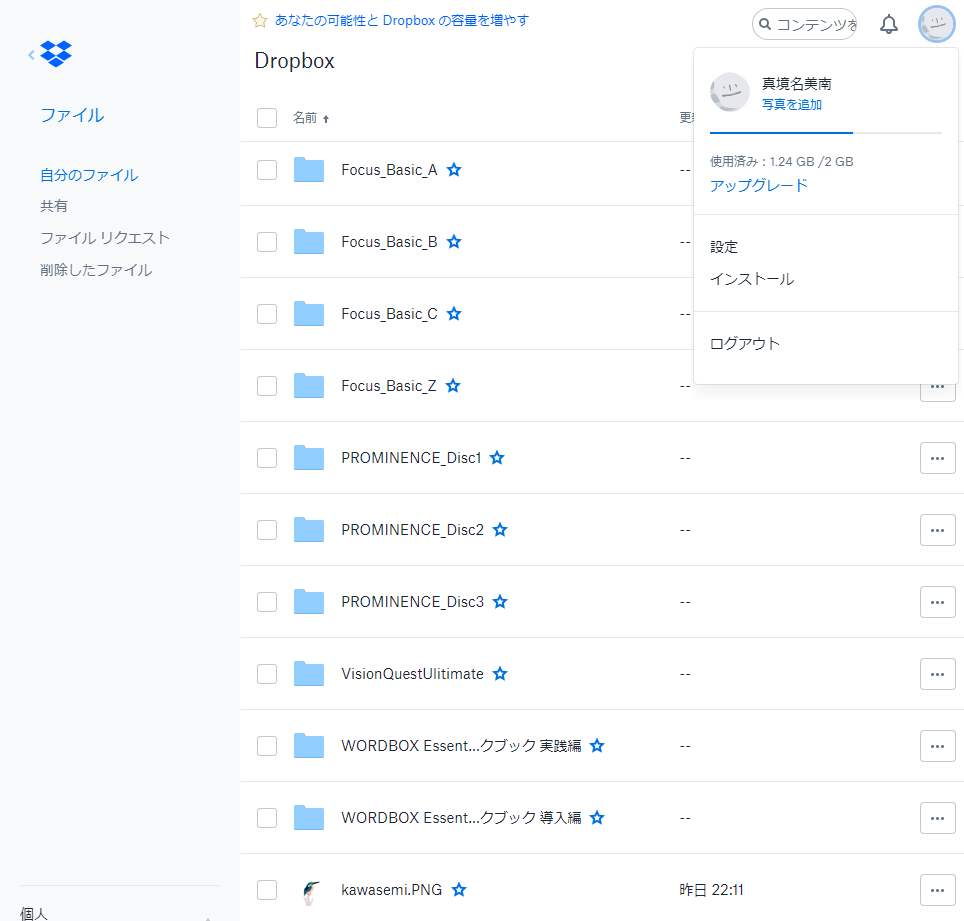Image resolution: width=964 pixels, height=921 pixels.
Task: Star toggle for Focus_Basic_B
Action: (x=454, y=242)
